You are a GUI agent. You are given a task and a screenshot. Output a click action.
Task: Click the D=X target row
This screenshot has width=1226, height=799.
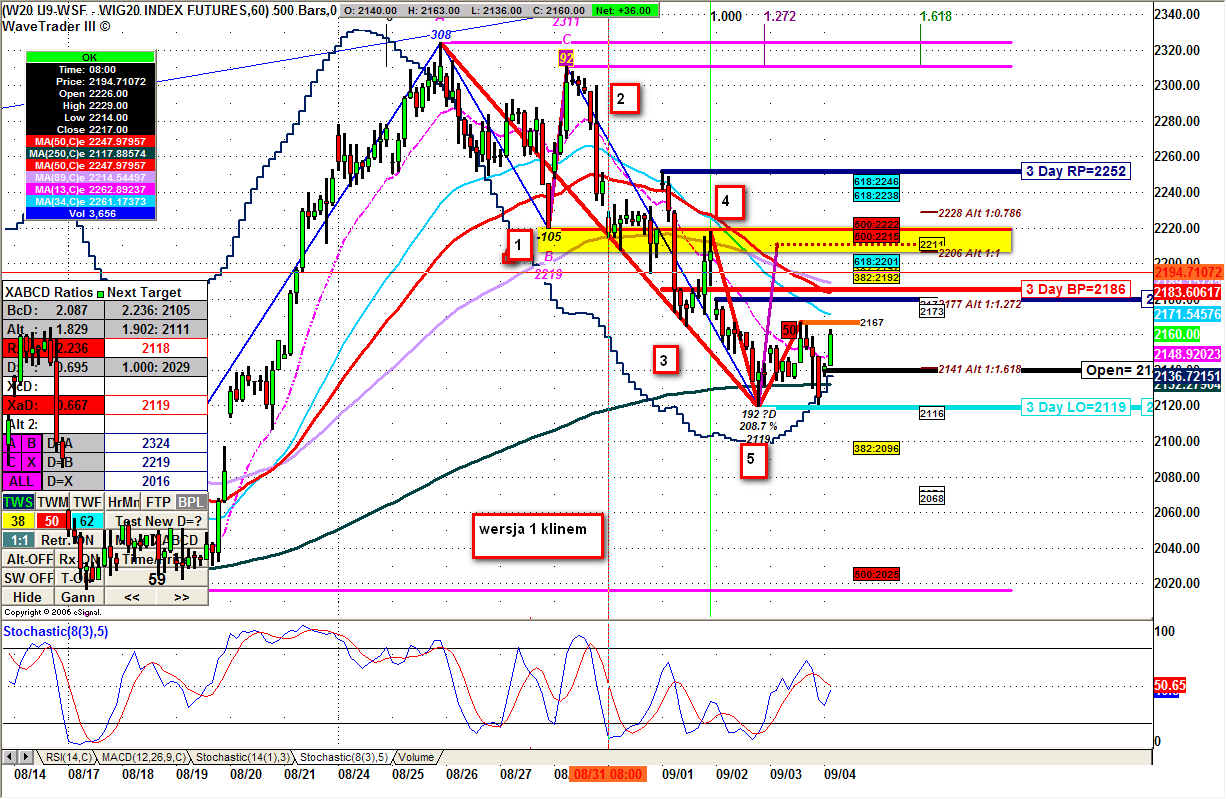click(x=73, y=481)
